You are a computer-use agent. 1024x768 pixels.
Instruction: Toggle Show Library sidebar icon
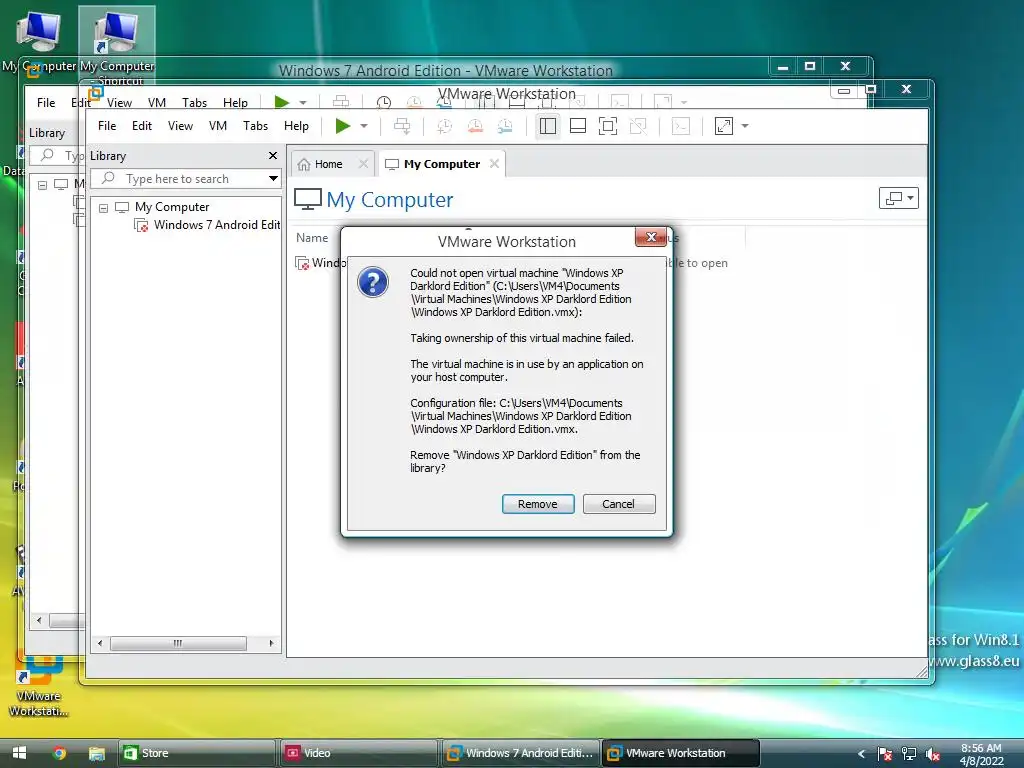coord(548,126)
